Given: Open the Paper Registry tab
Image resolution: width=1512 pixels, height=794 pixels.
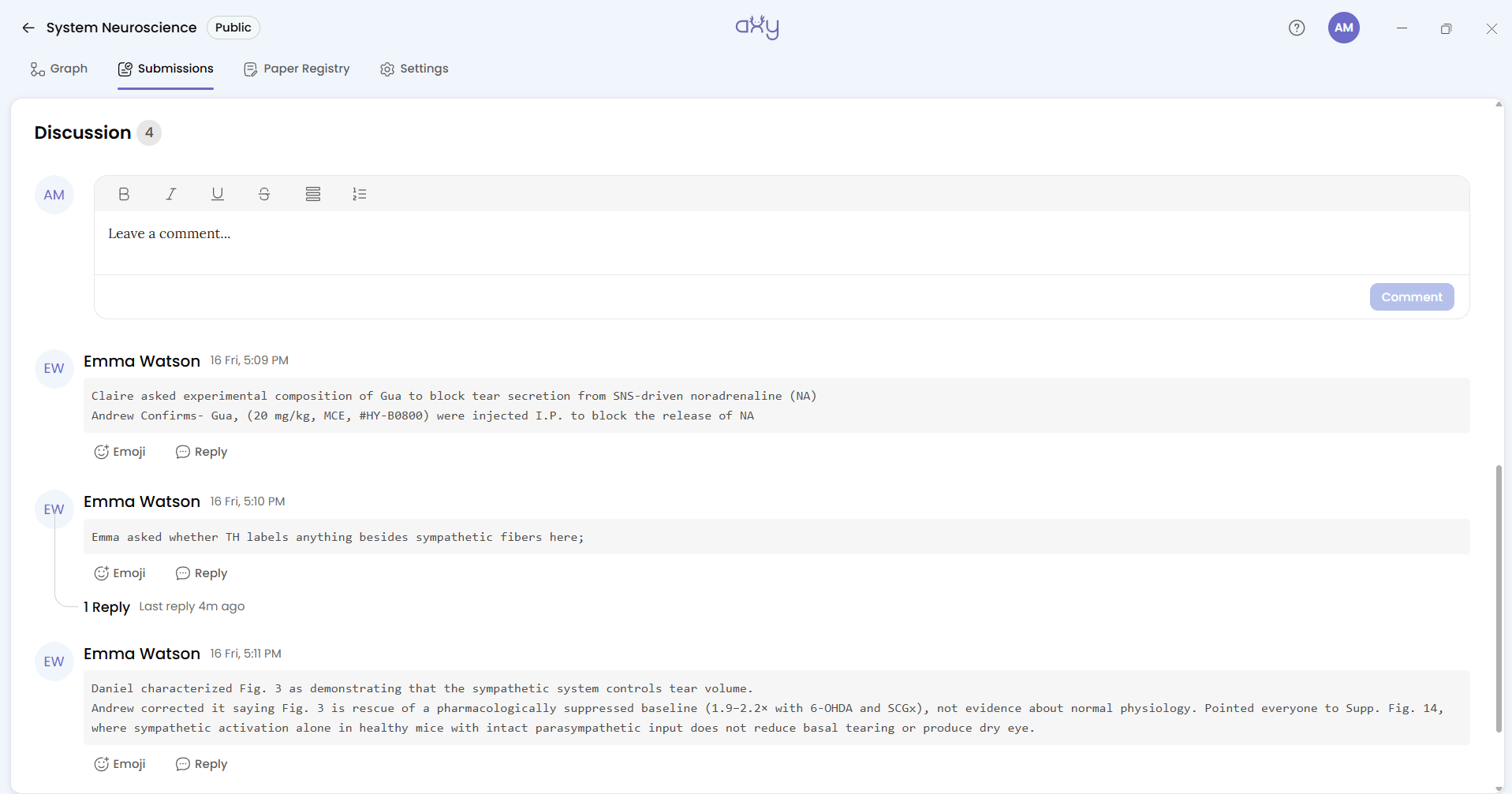Looking at the screenshot, I should pyautogui.click(x=297, y=69).
